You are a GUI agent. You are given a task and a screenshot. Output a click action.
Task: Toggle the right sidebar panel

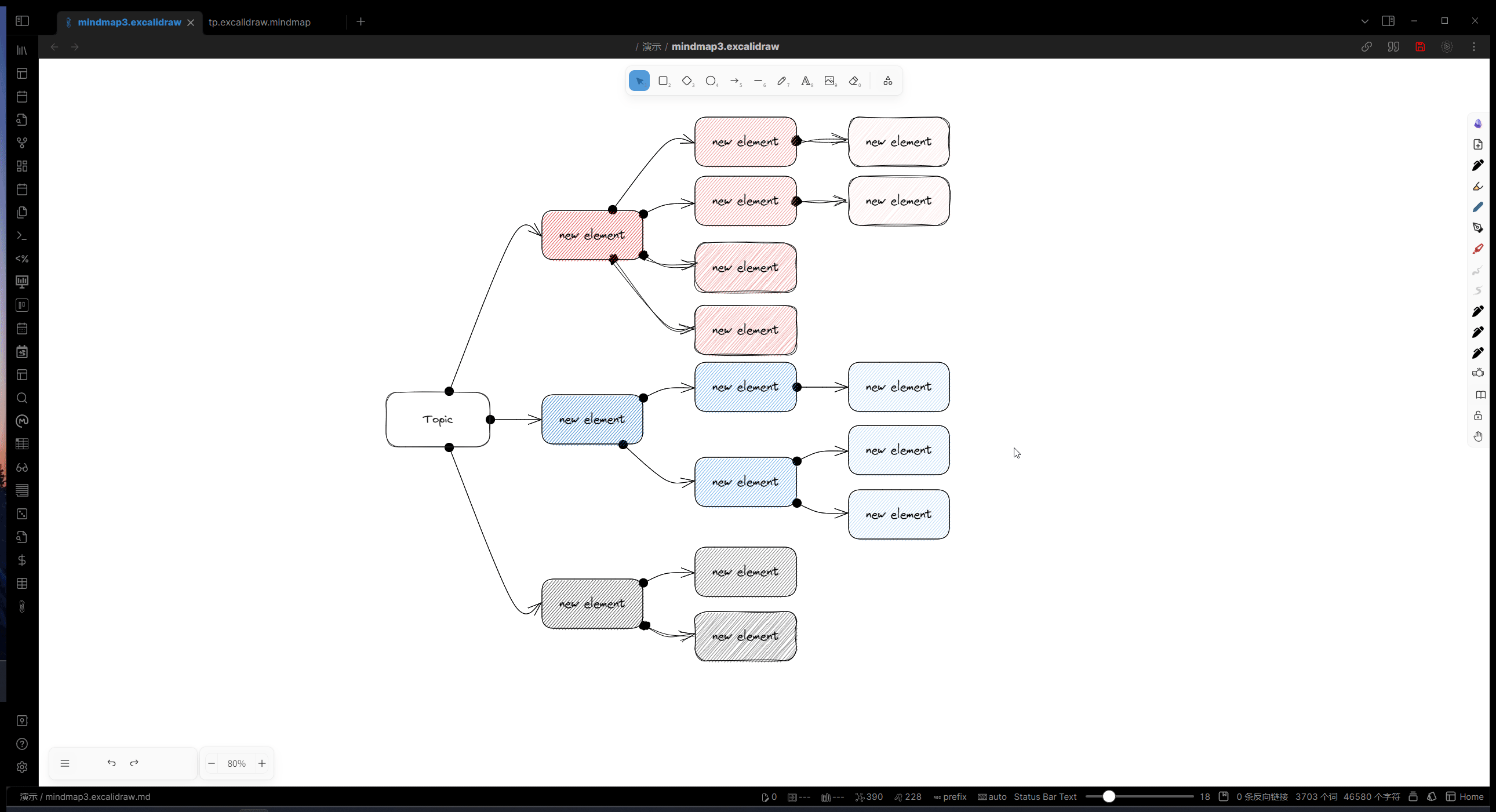point(1388,21)
